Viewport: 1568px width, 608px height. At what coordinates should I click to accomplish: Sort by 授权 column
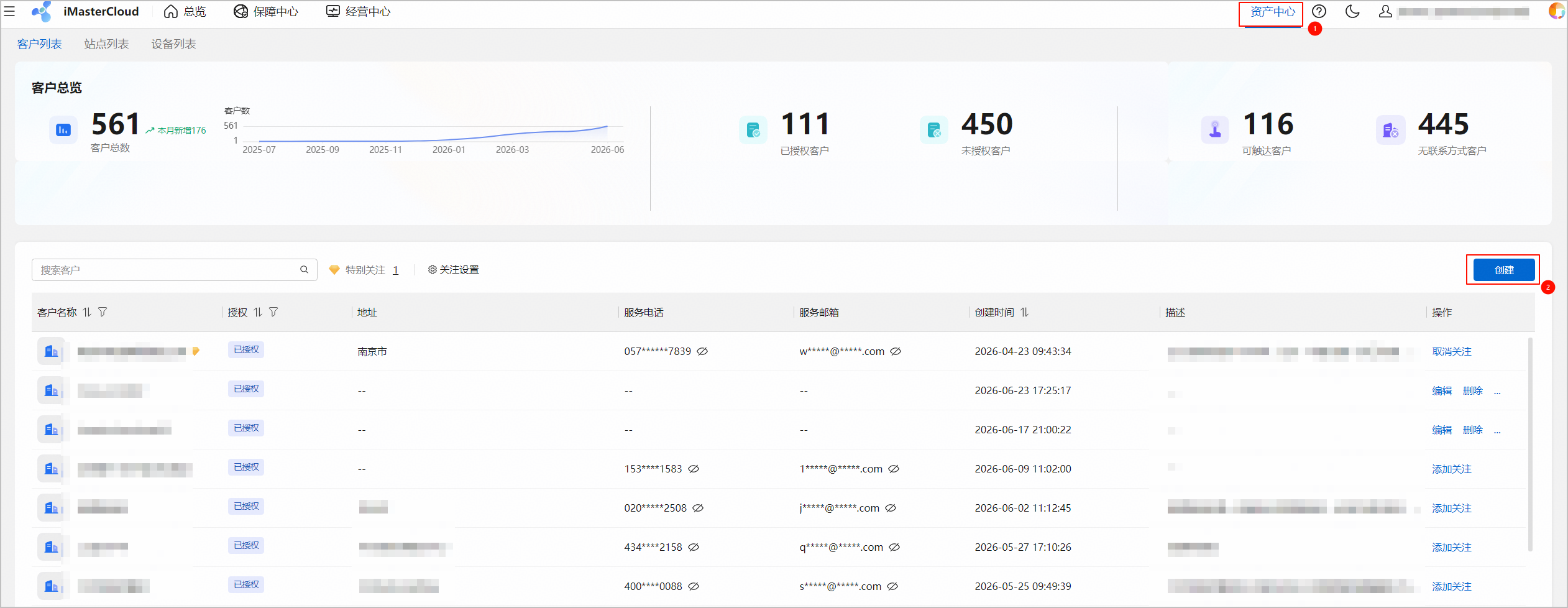point(258,312)
